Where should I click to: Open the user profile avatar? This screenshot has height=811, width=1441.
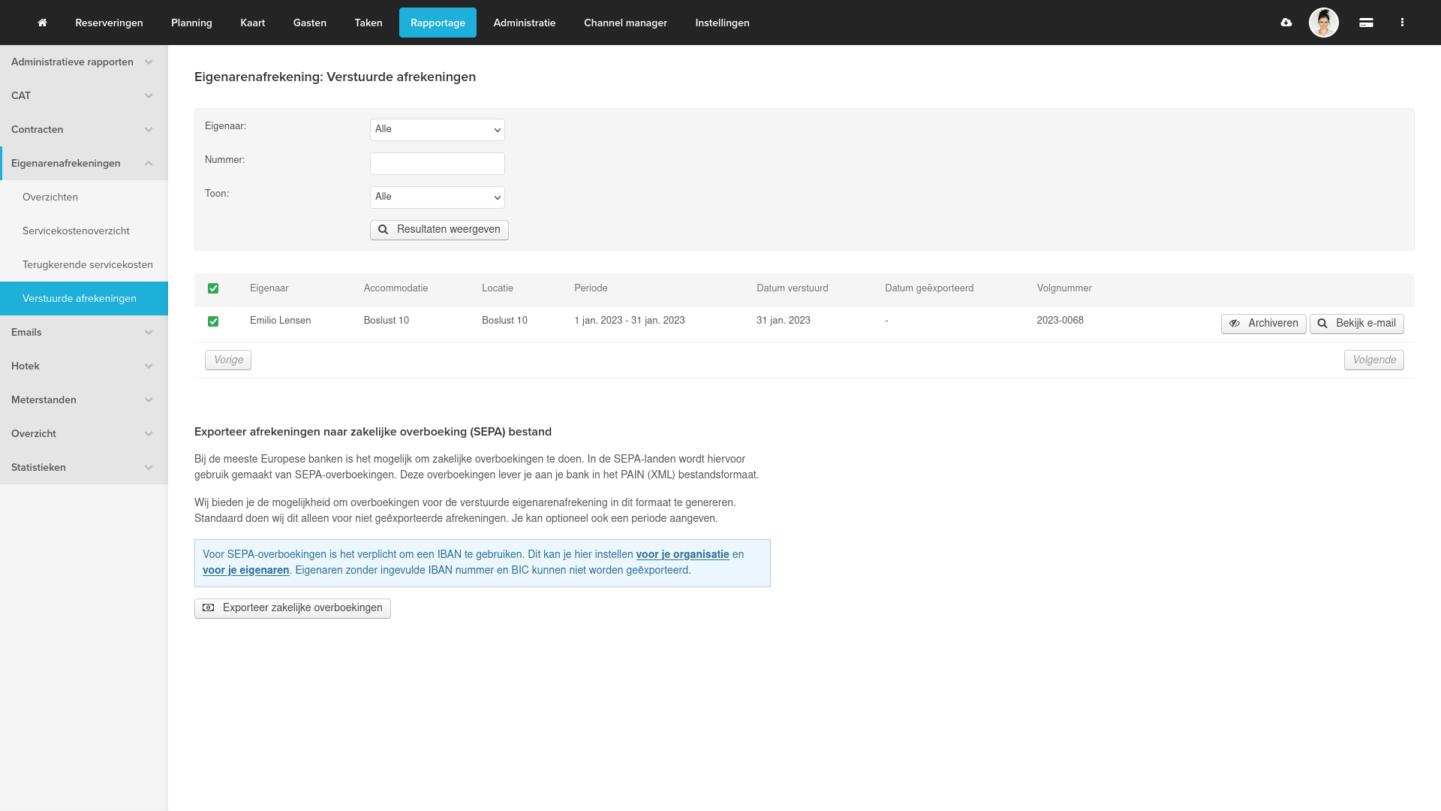(1323, 23)
